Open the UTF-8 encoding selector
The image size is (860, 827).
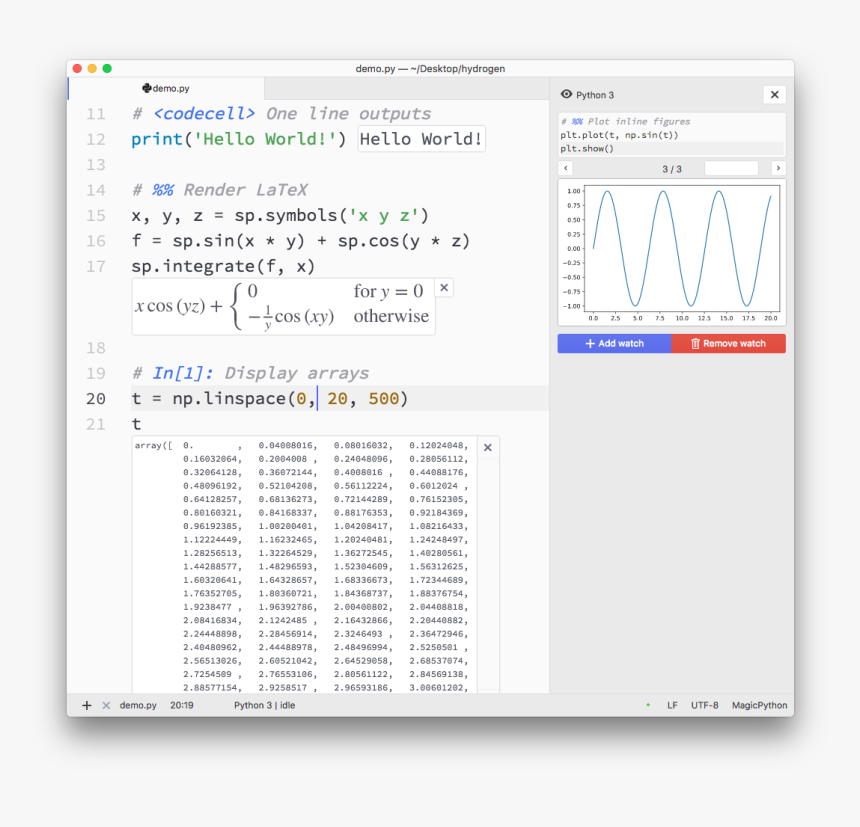[x=704, y=706]
